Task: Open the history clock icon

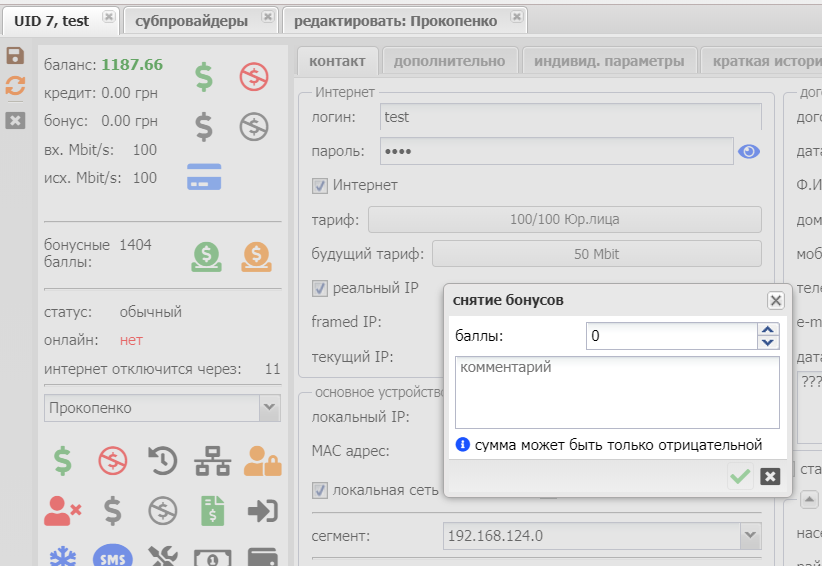Action: [x=162, y=460]
